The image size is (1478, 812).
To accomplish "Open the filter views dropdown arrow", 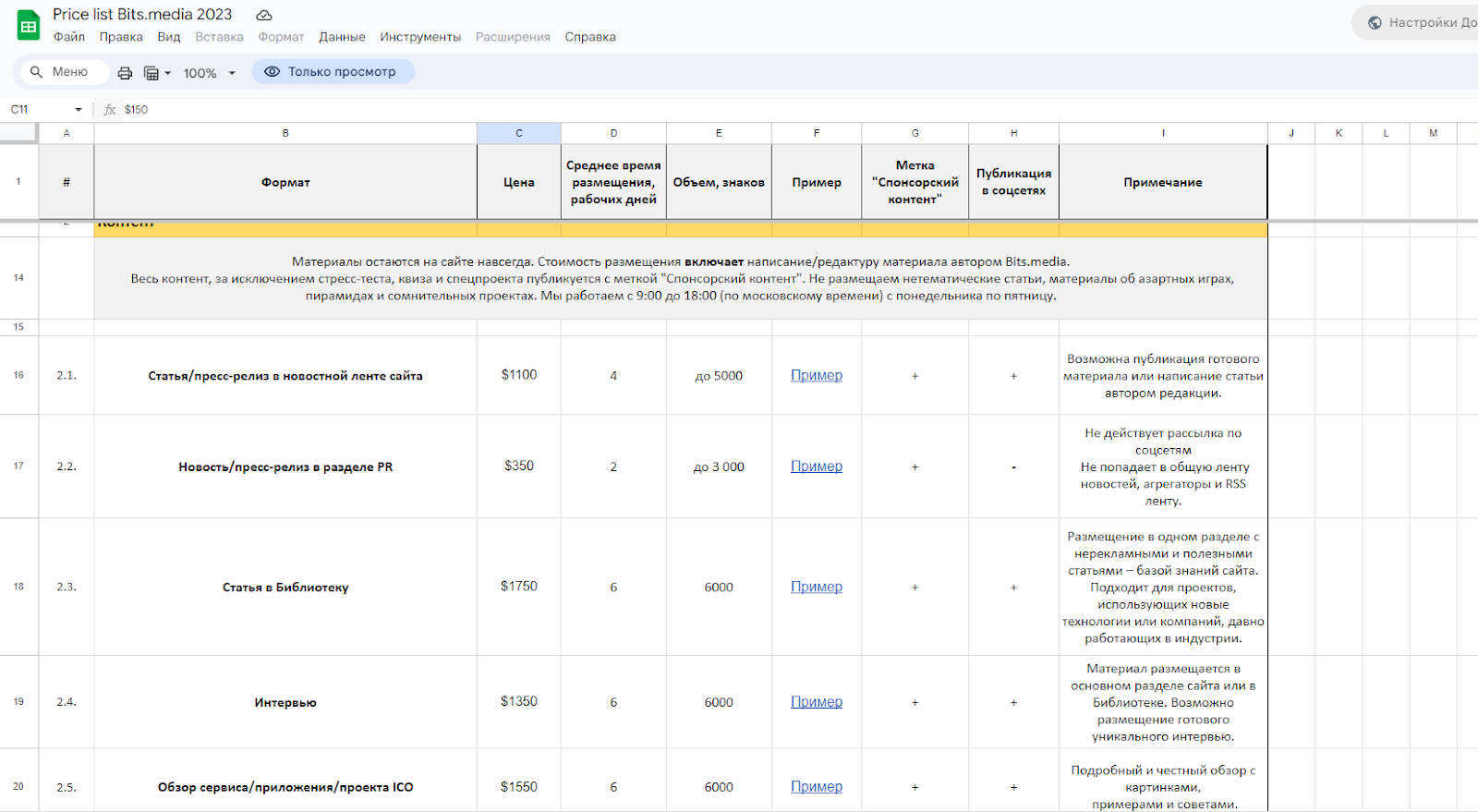I will coord(168,73).
